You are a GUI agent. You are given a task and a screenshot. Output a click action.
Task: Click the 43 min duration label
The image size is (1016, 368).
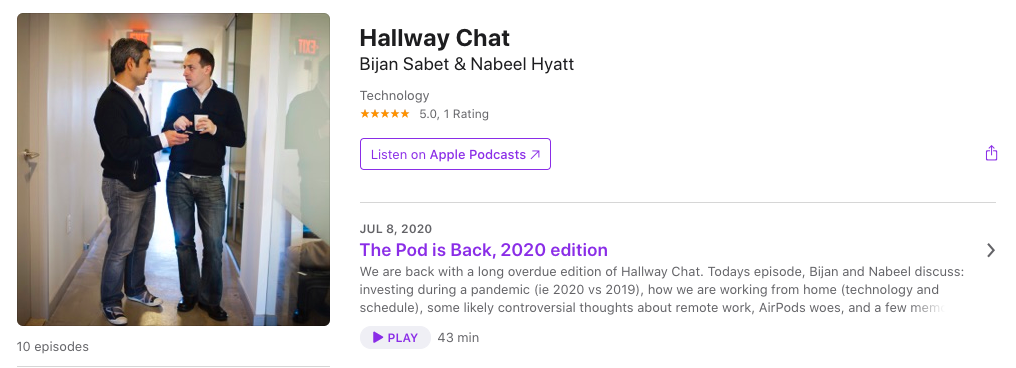click(458, 338)
